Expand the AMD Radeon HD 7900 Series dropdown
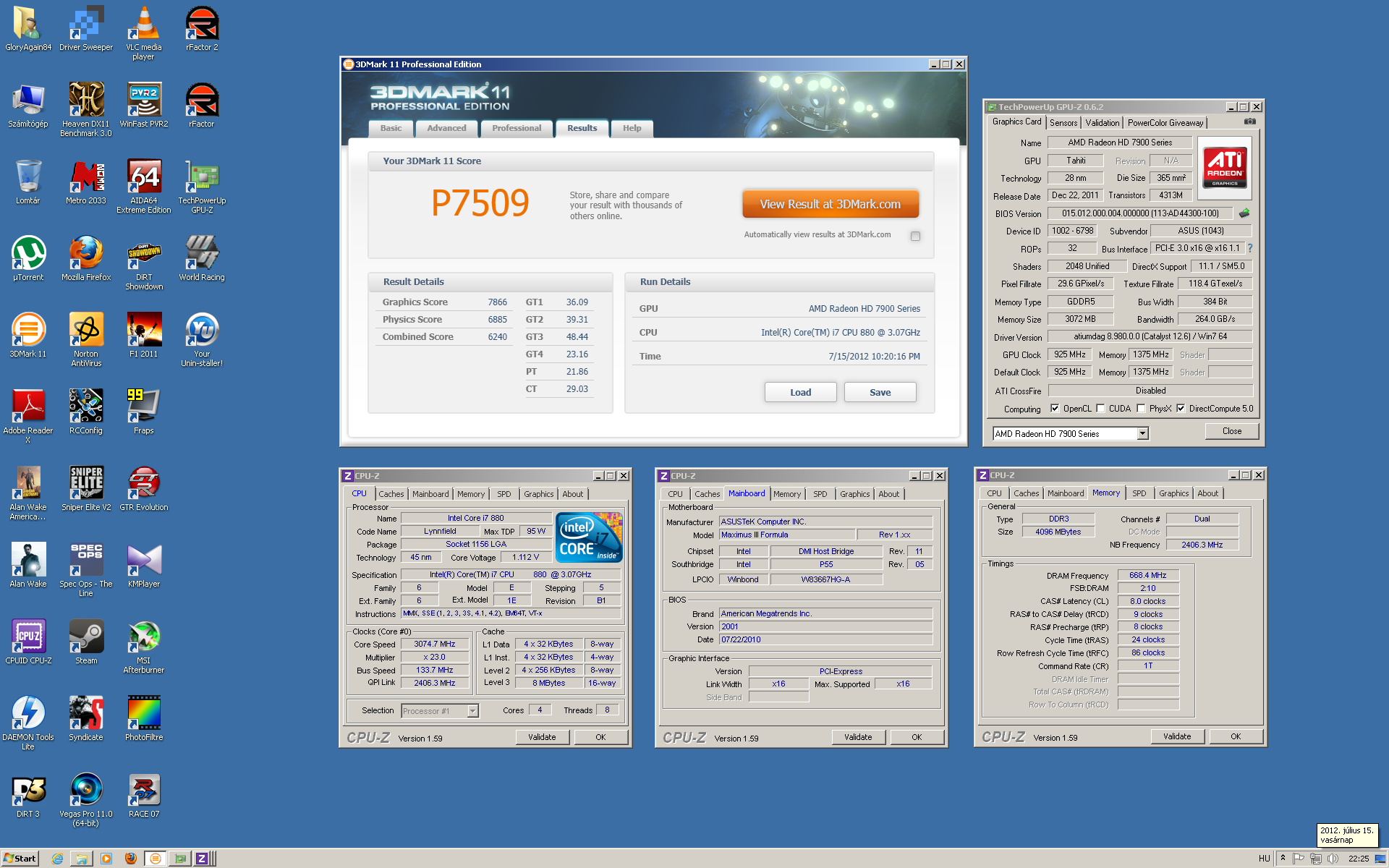 pos(1142,434)
